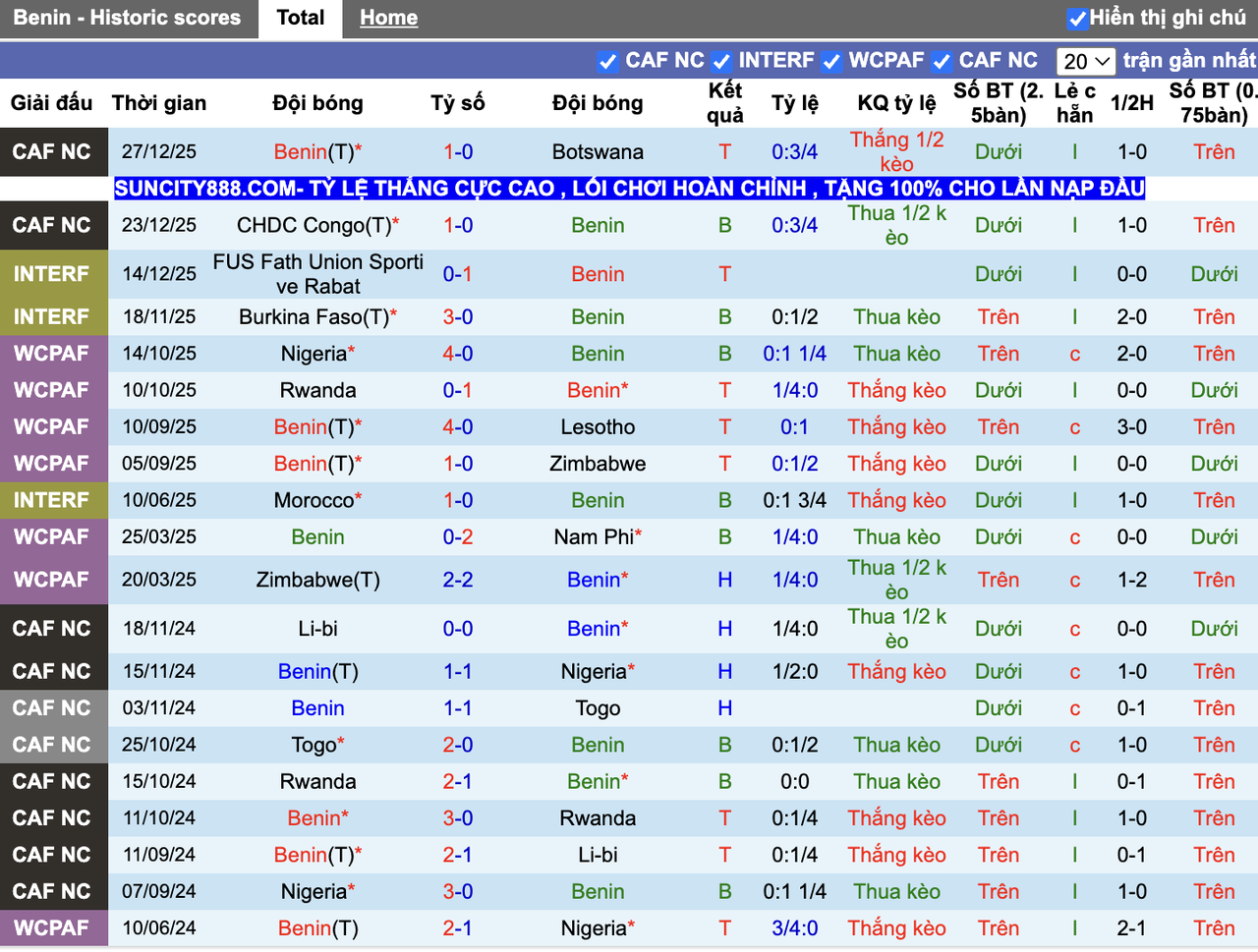Open the 2-1 score on 10/06/24
Screen dimensions: 1258x952
458,928
